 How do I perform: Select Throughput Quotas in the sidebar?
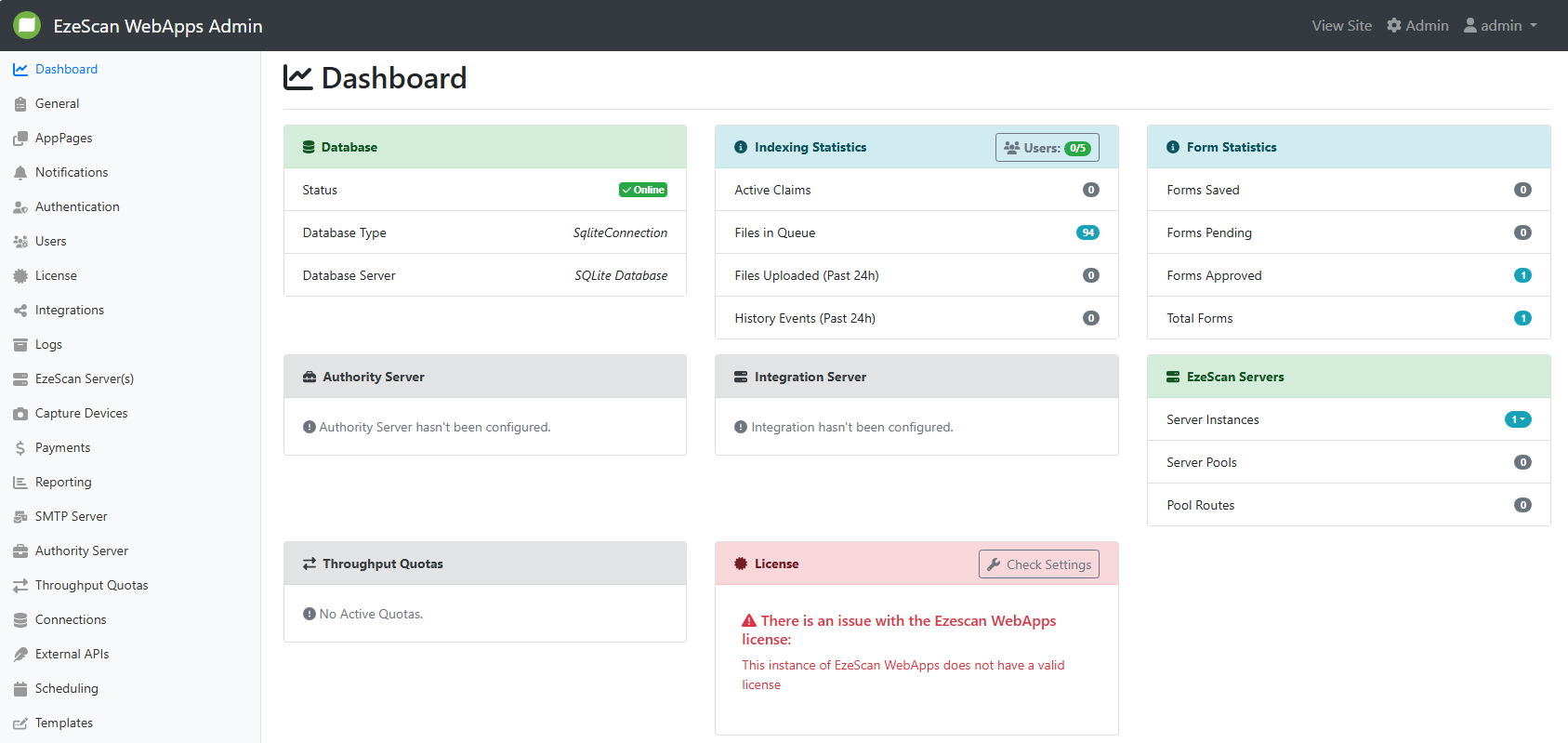coord(91,586)
